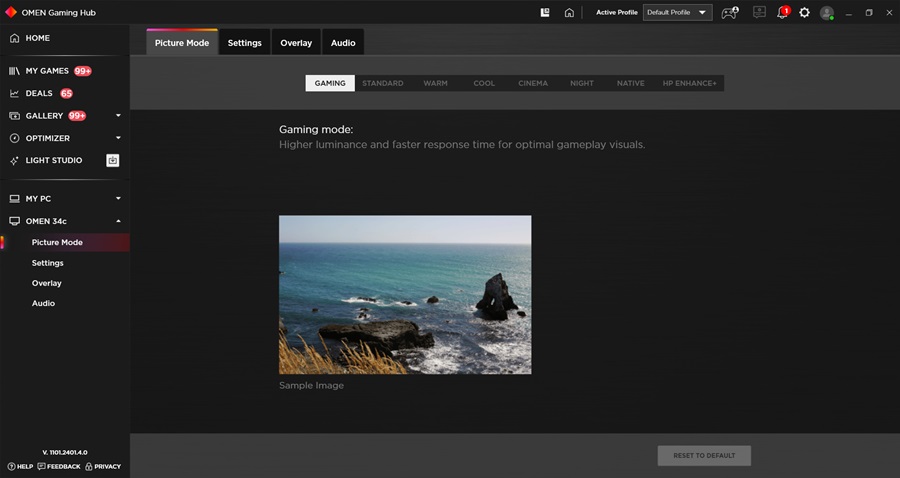This screenshot has width=900, height=478.
Task: Select the Cinema picture mode
Action: [x=533, y=83]
